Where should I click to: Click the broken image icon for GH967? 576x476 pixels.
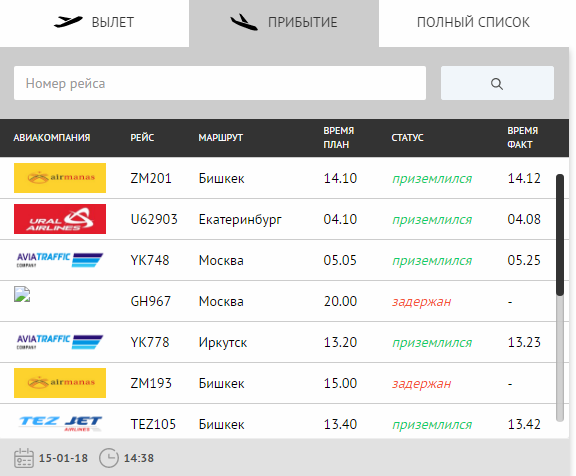22,294
